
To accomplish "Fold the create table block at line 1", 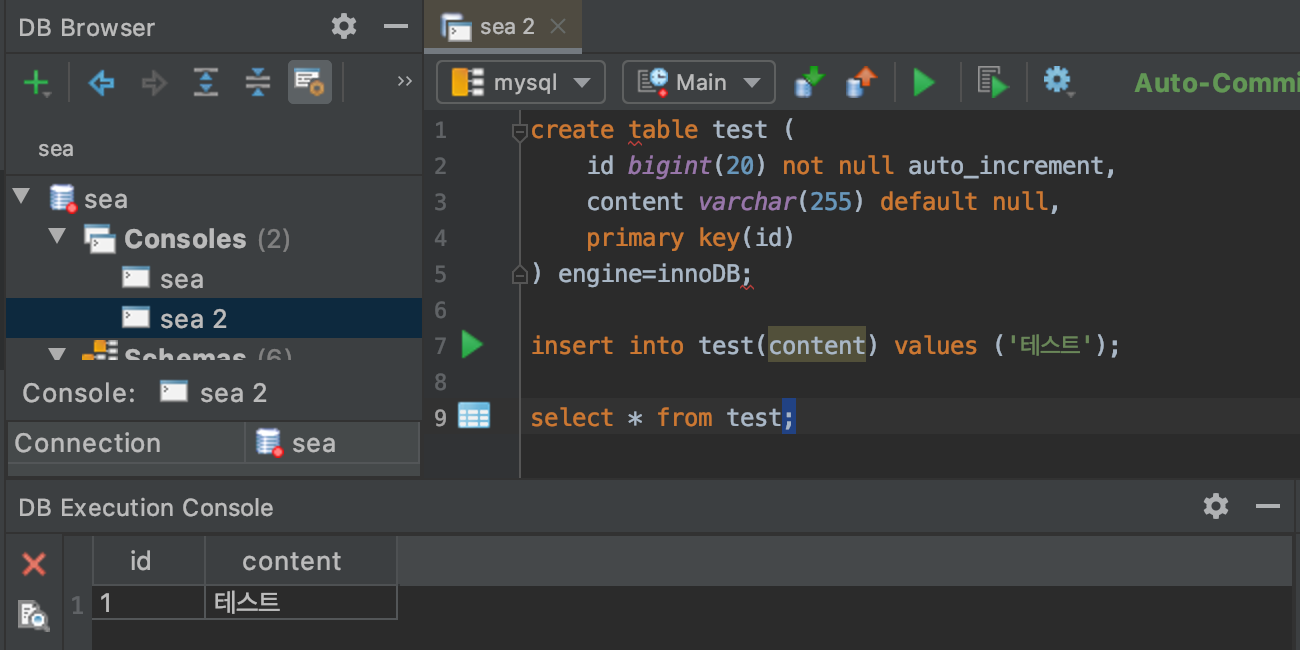I will coord(519,131).
